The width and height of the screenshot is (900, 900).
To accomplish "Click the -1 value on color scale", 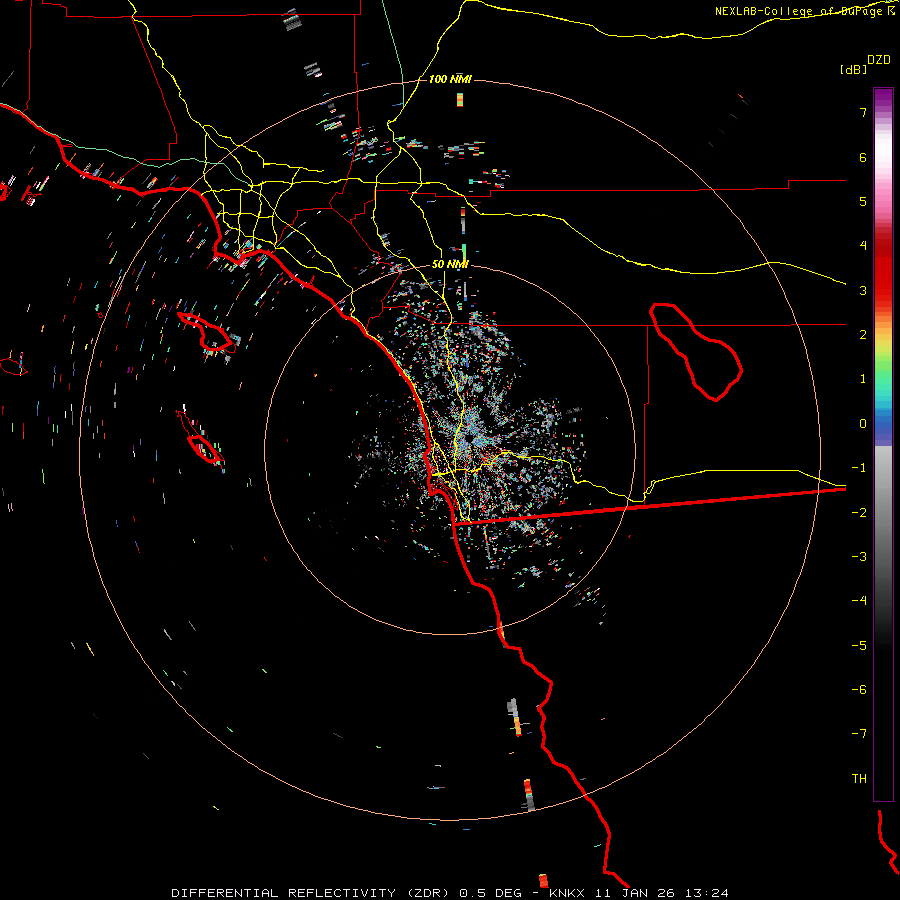I will pos(859,468).
